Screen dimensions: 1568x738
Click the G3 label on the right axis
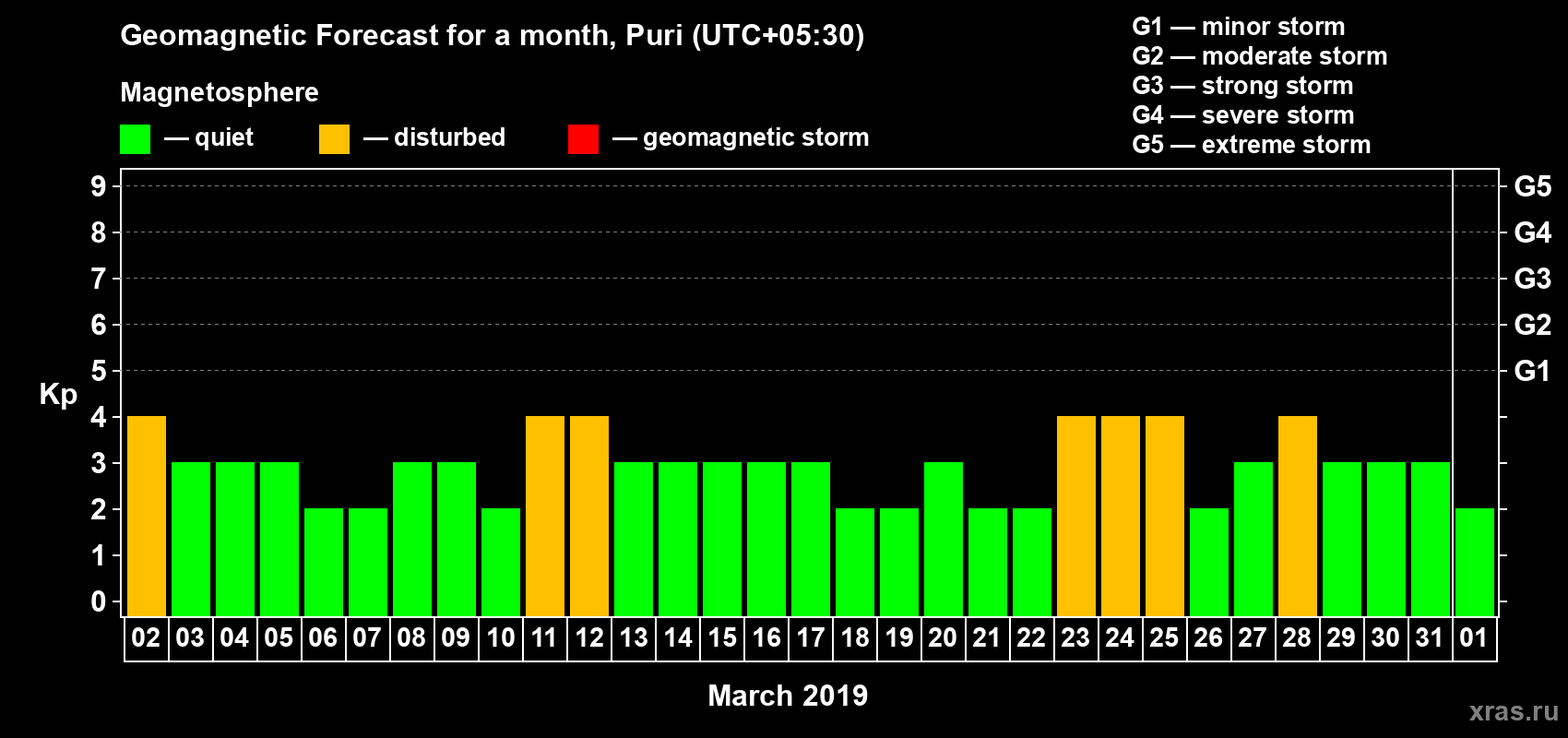click(1532, 279)
